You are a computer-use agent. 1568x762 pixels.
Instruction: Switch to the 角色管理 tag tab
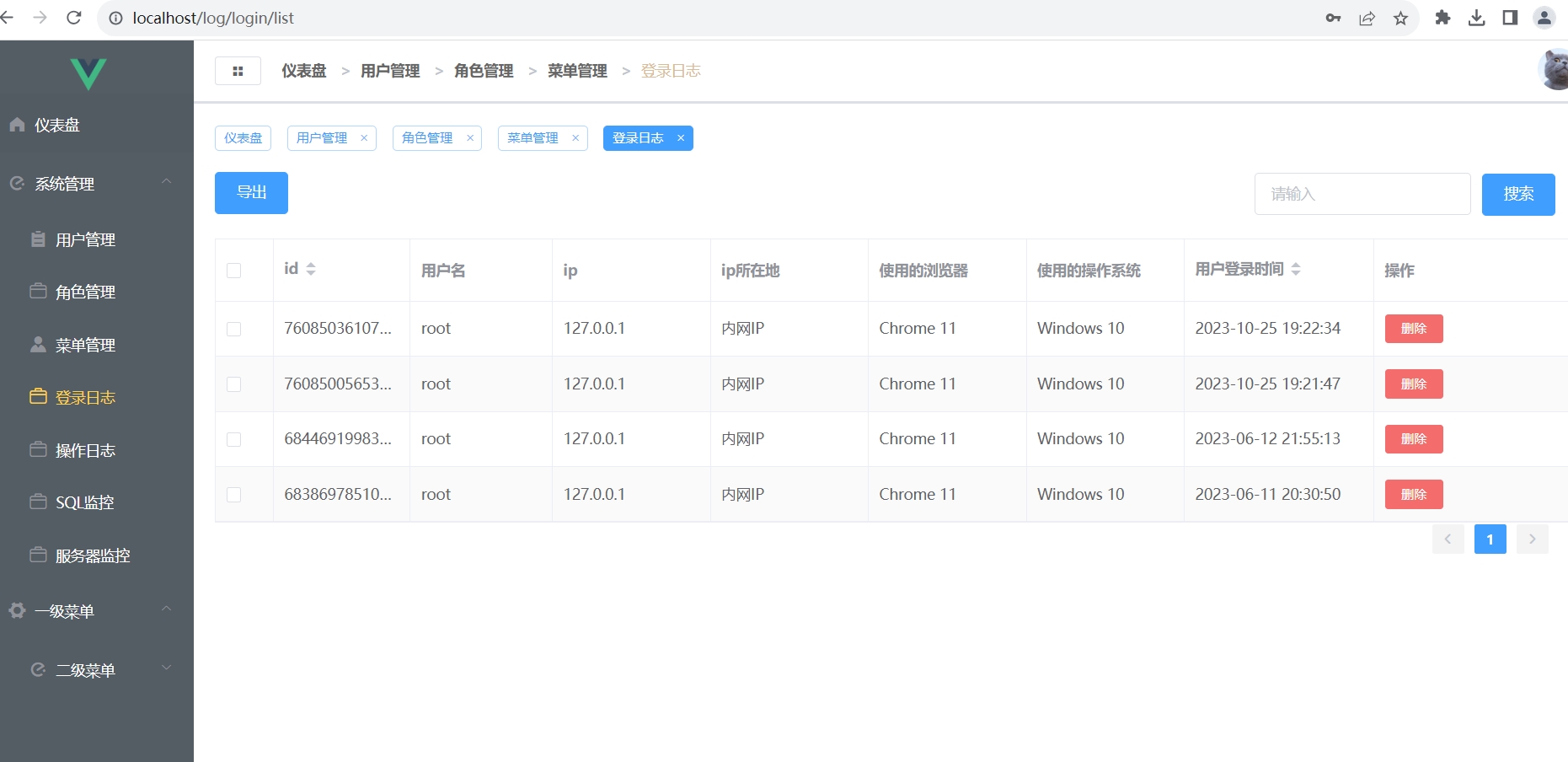point(427,138)
